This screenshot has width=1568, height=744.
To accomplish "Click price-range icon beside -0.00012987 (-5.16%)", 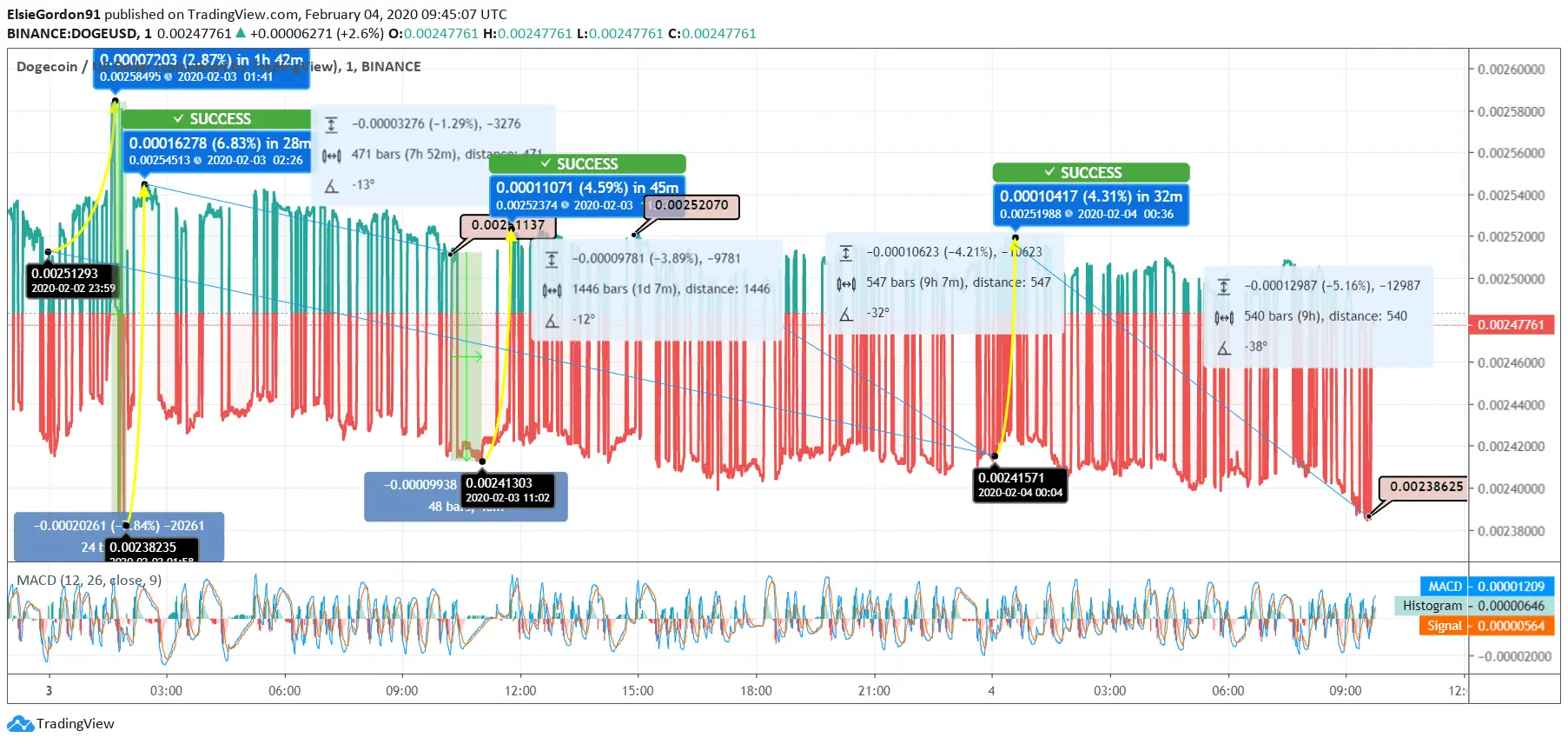I will 1224,286.
